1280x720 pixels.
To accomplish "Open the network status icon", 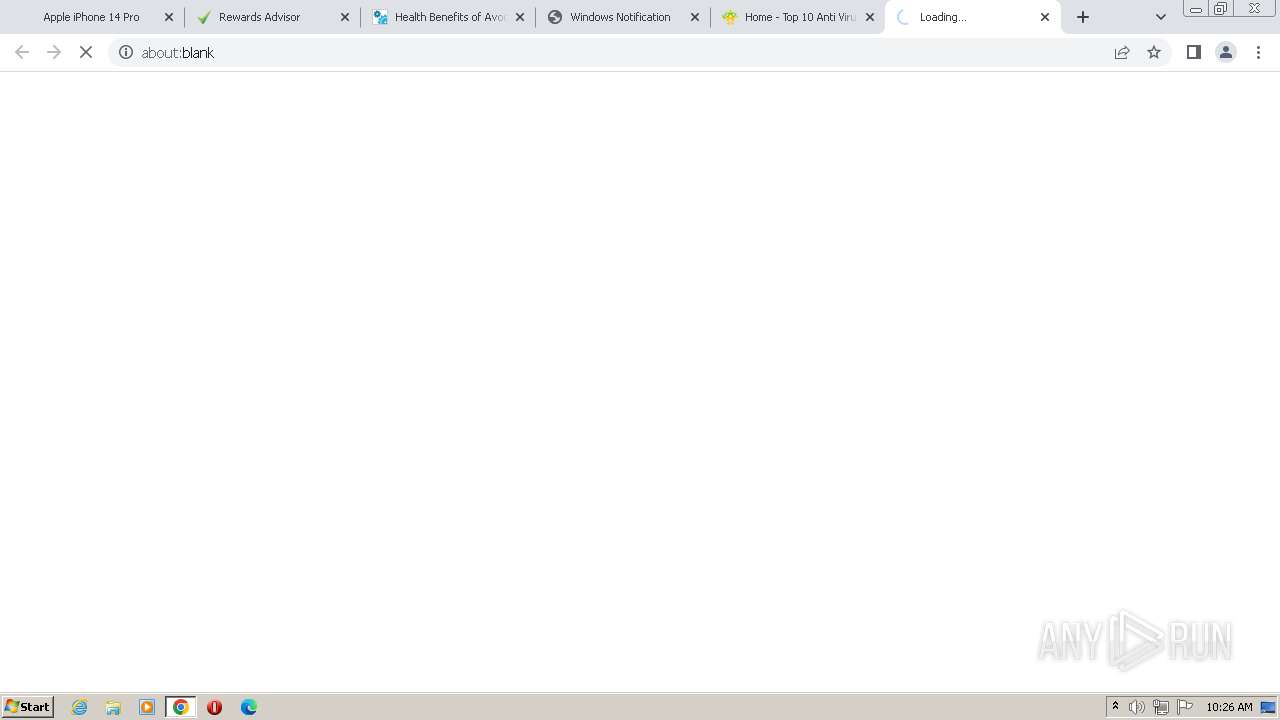I will click(x=1161, y=707).
